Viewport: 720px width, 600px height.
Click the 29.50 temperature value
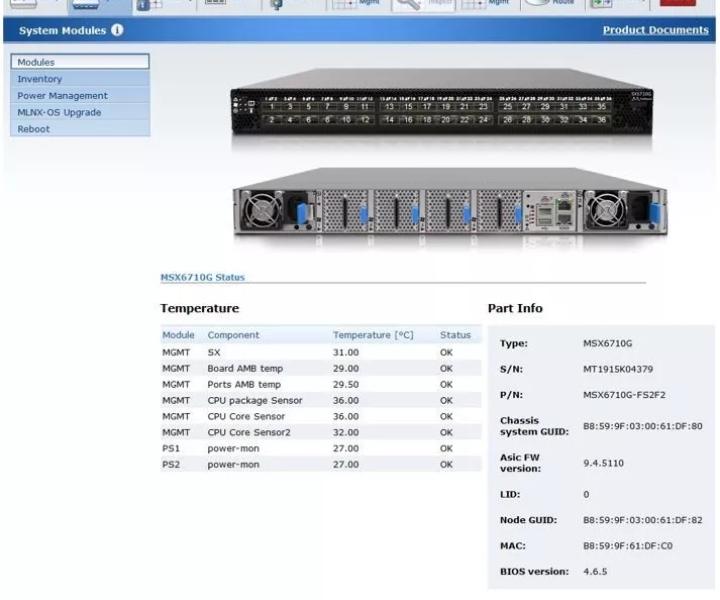point(346,385)
